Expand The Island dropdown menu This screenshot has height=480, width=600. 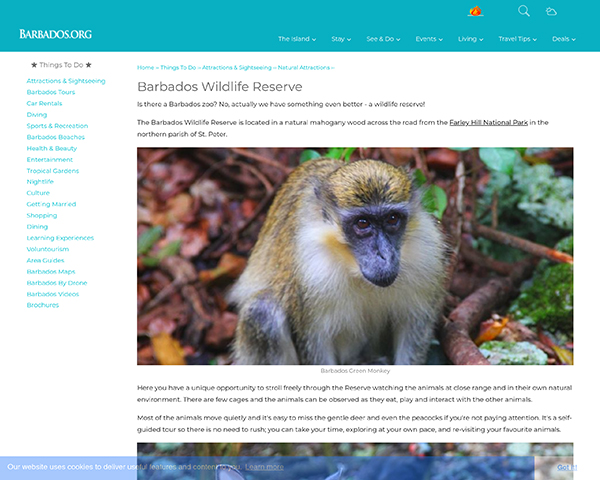(x=297, y=39)
